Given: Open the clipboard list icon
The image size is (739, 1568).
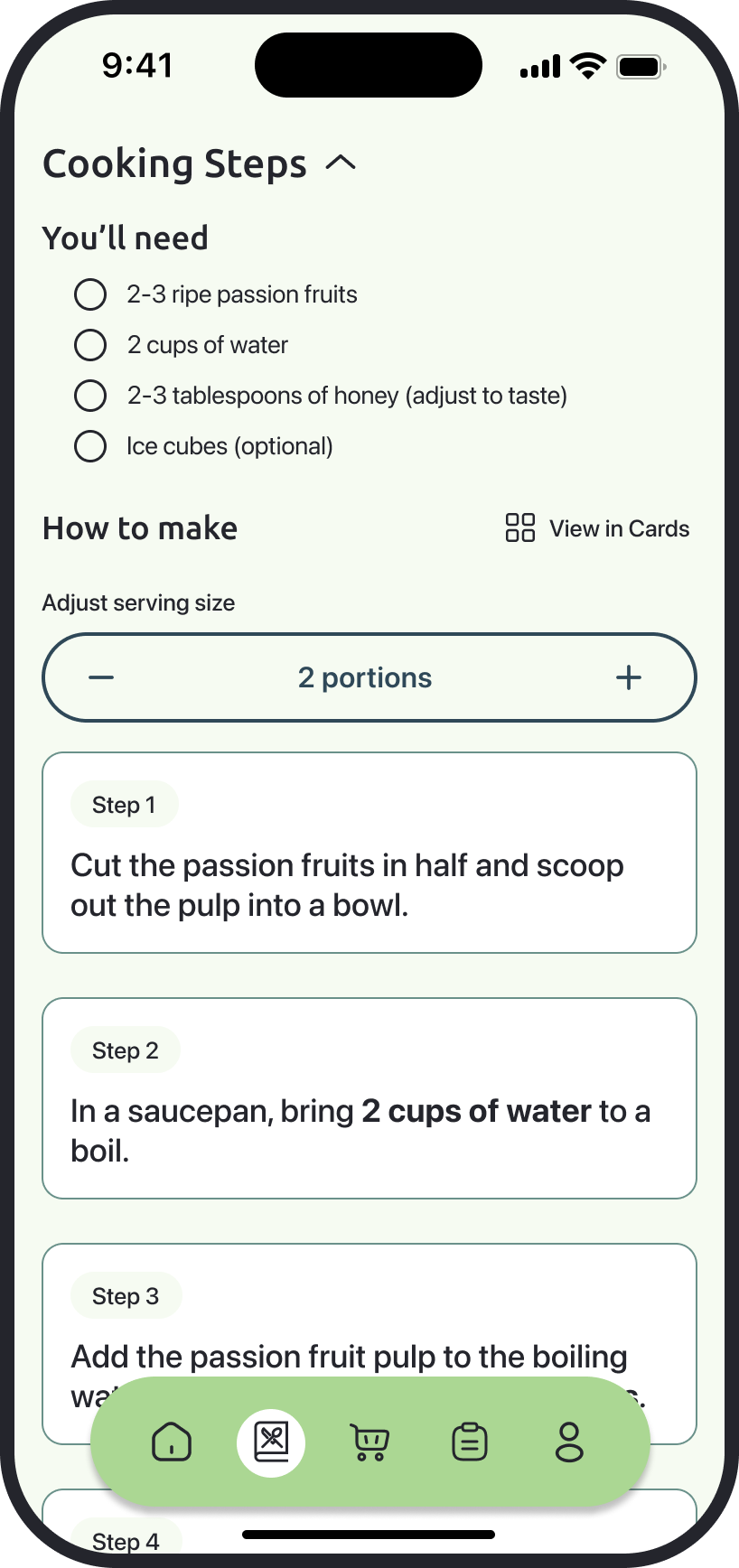Looking at the screenshot, I should [469, 1442].
